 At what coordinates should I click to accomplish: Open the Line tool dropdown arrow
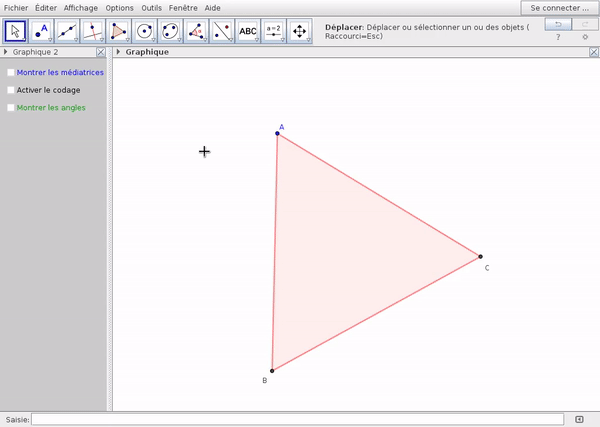pos(76,40)
